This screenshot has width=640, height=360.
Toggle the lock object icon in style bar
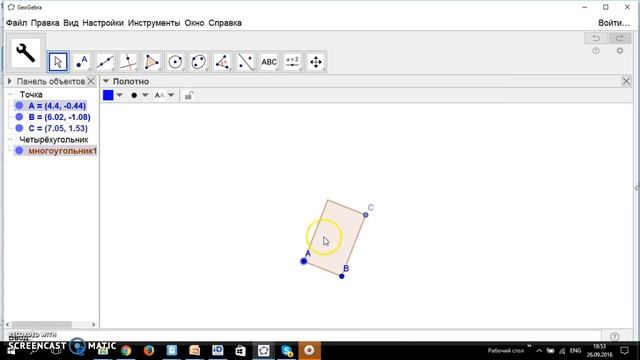tap(189, 96)
